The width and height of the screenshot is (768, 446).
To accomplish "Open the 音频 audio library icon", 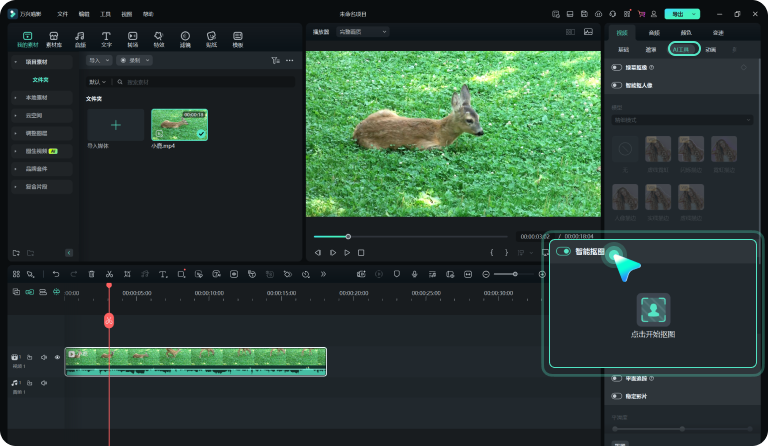I will (x=80, y=38).
